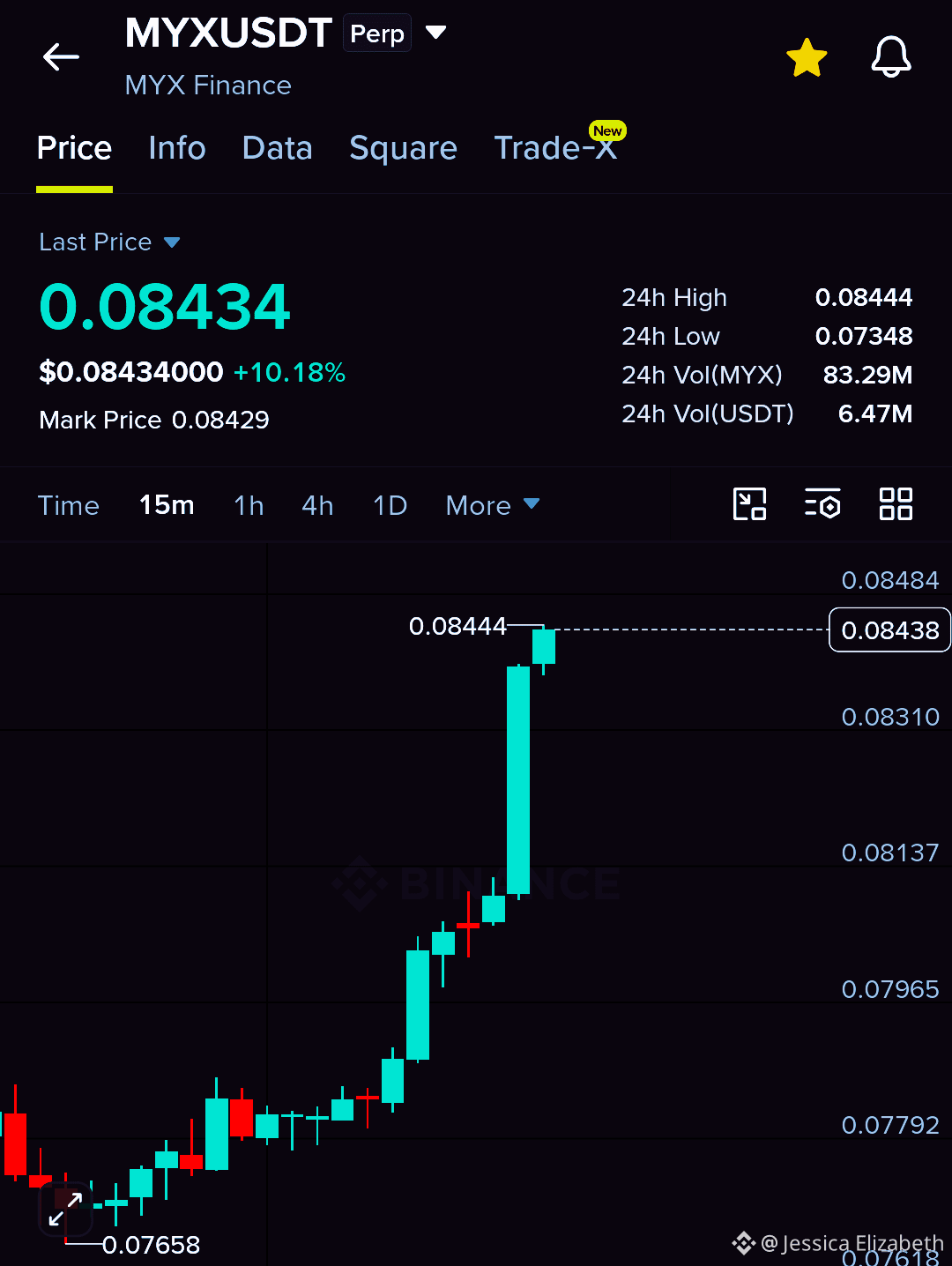Viewport: 952px width, 1266px height.
Task: Open the Square tab
Action: pos(404,148)
